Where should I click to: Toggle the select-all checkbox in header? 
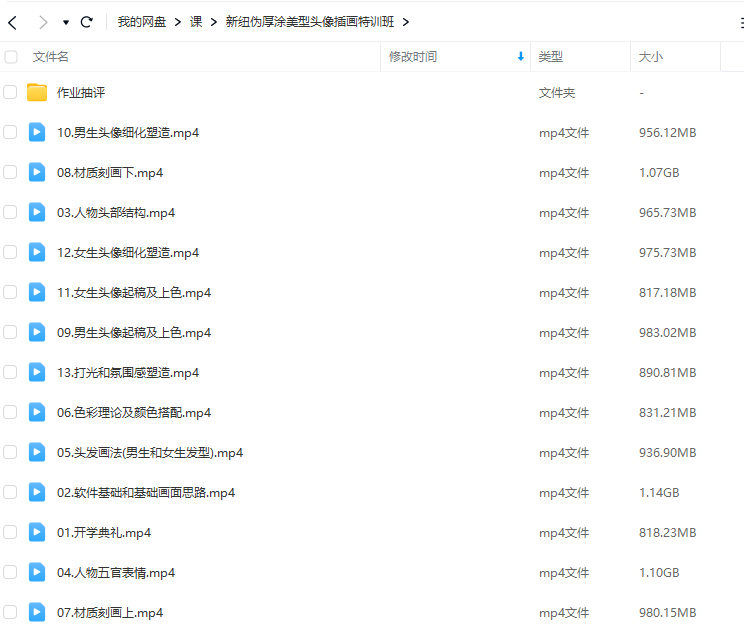(x=10, y=57)
